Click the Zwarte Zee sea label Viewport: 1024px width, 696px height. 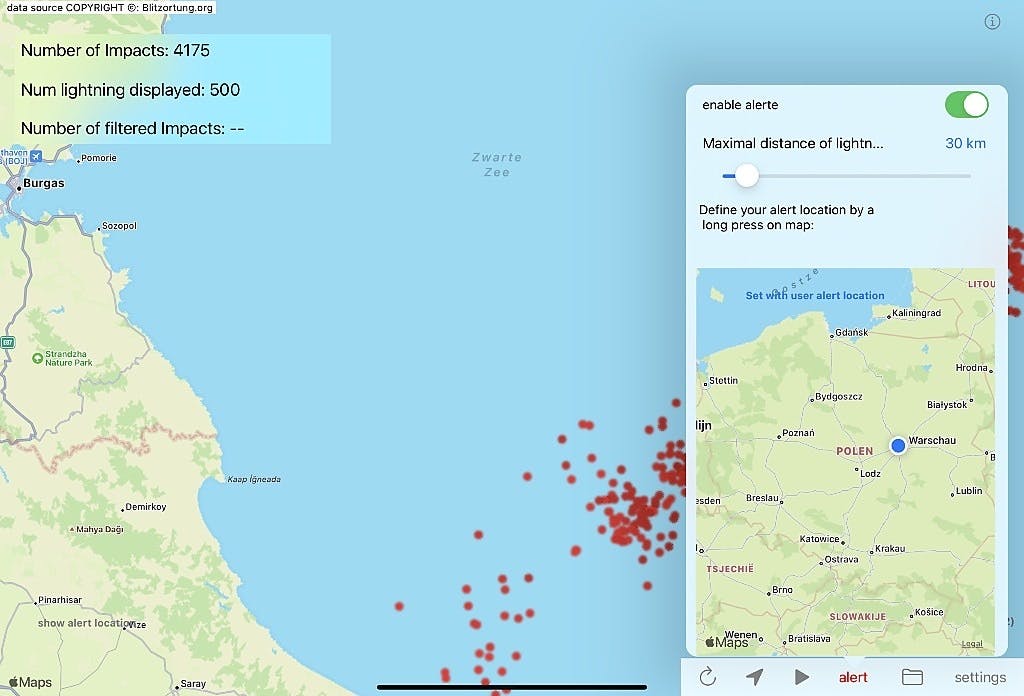[496, 165]
